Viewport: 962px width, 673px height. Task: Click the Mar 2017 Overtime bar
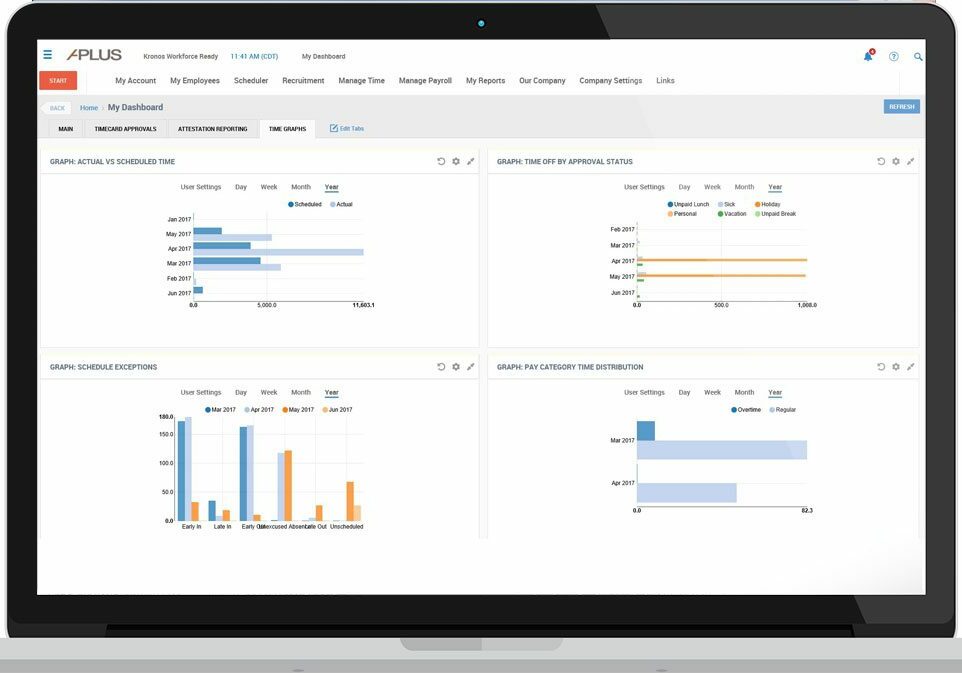(x=645, y=431)
